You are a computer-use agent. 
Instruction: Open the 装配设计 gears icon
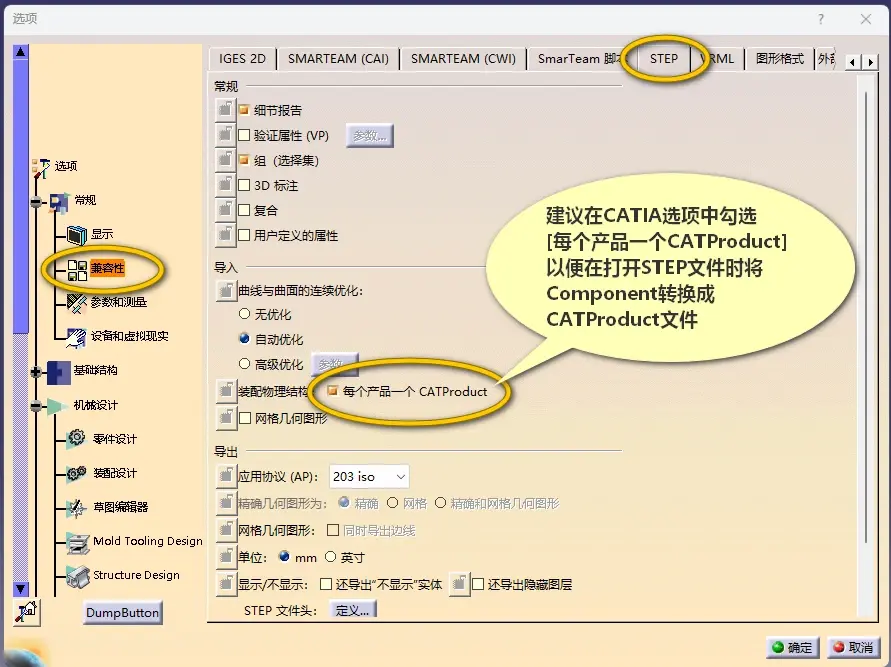coord(77,473)
